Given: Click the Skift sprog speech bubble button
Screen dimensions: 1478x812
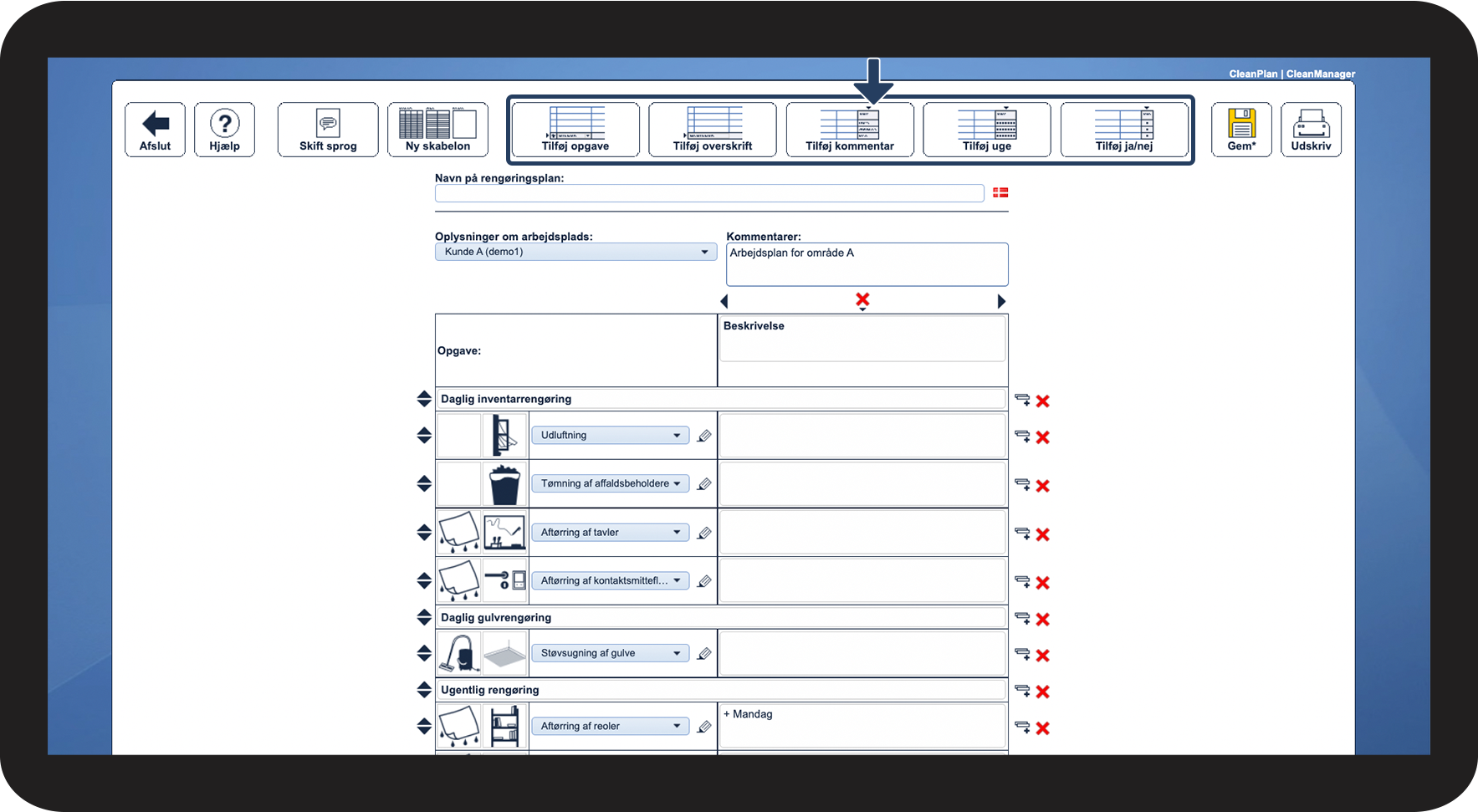Looking at the screenshot, I should pyautogui.click(x=328, y=130).
